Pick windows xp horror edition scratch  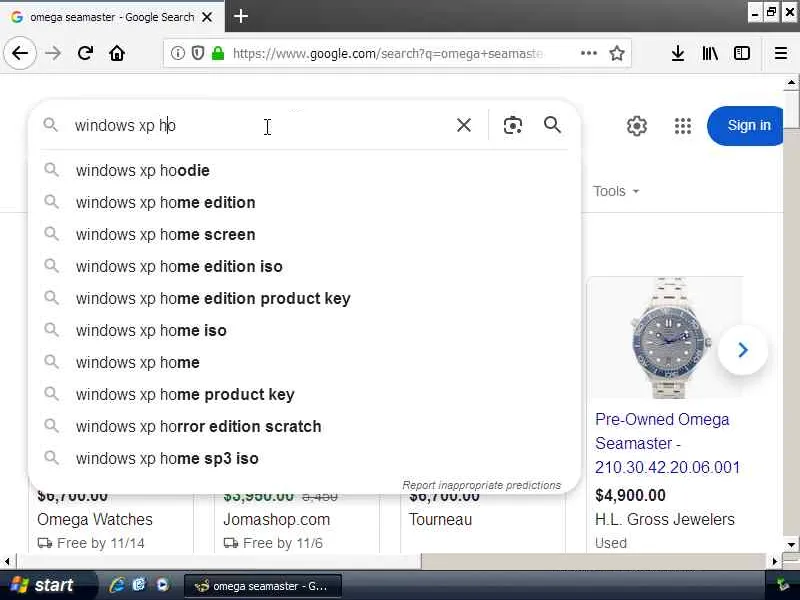304,427
